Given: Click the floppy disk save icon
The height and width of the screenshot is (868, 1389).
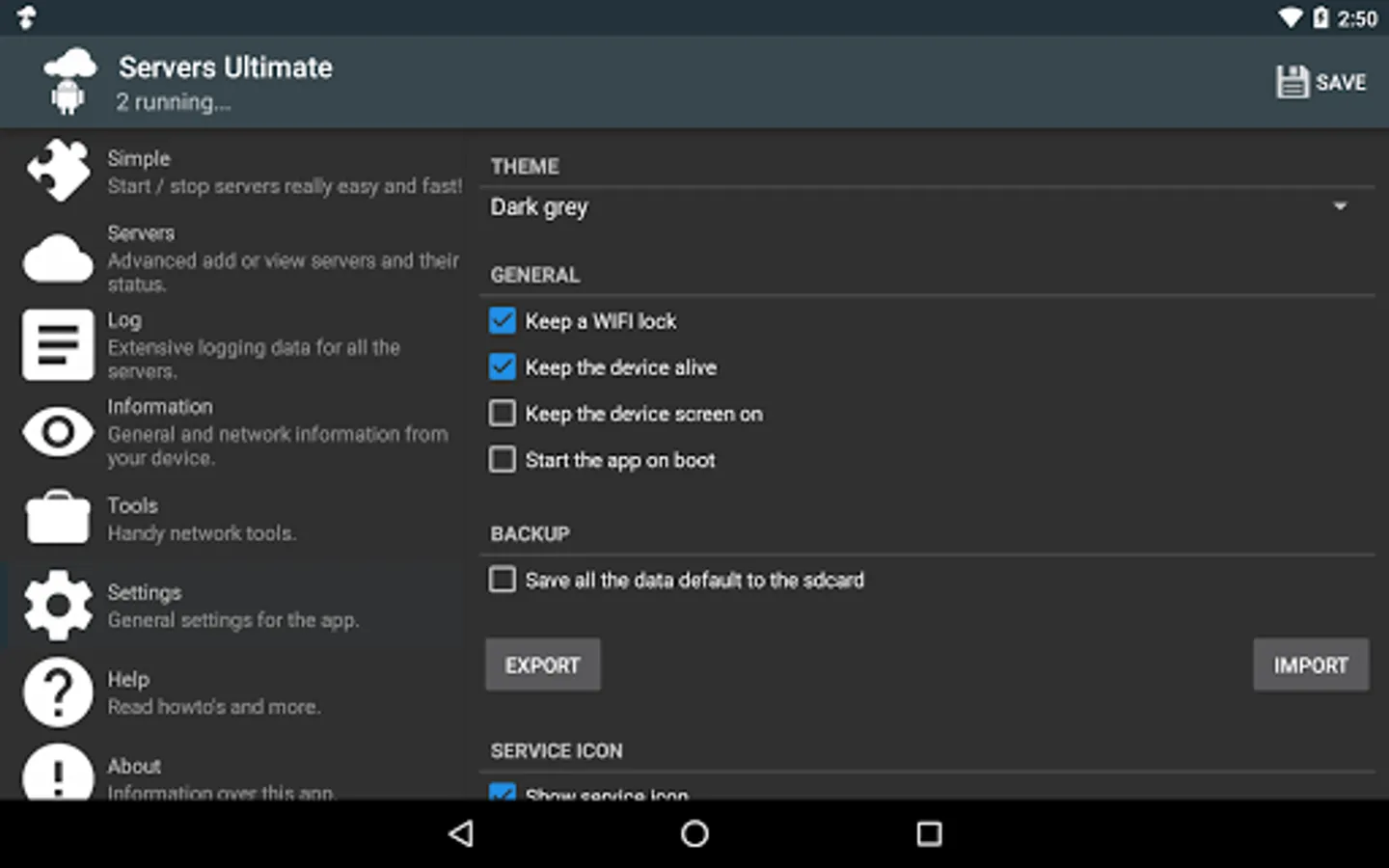Looking at the screenshot, I should [1292, 82].
